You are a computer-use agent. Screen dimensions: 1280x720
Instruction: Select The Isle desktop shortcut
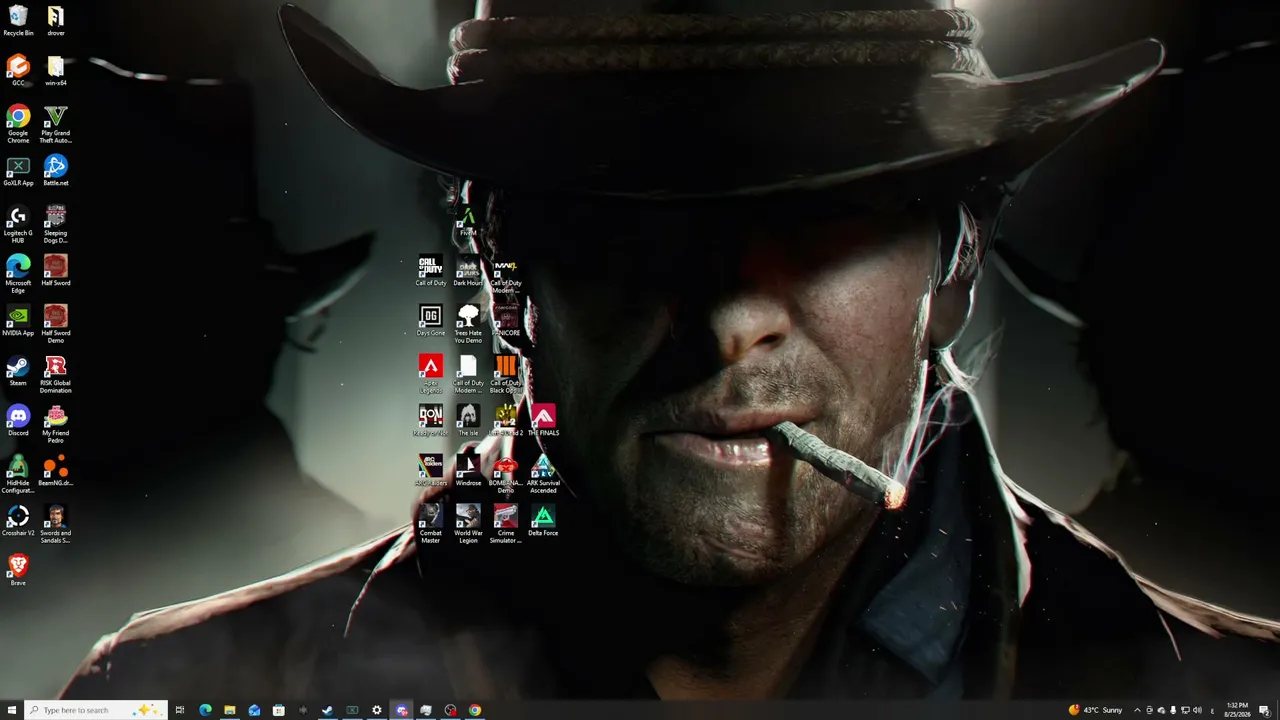[x=468, y=421]
